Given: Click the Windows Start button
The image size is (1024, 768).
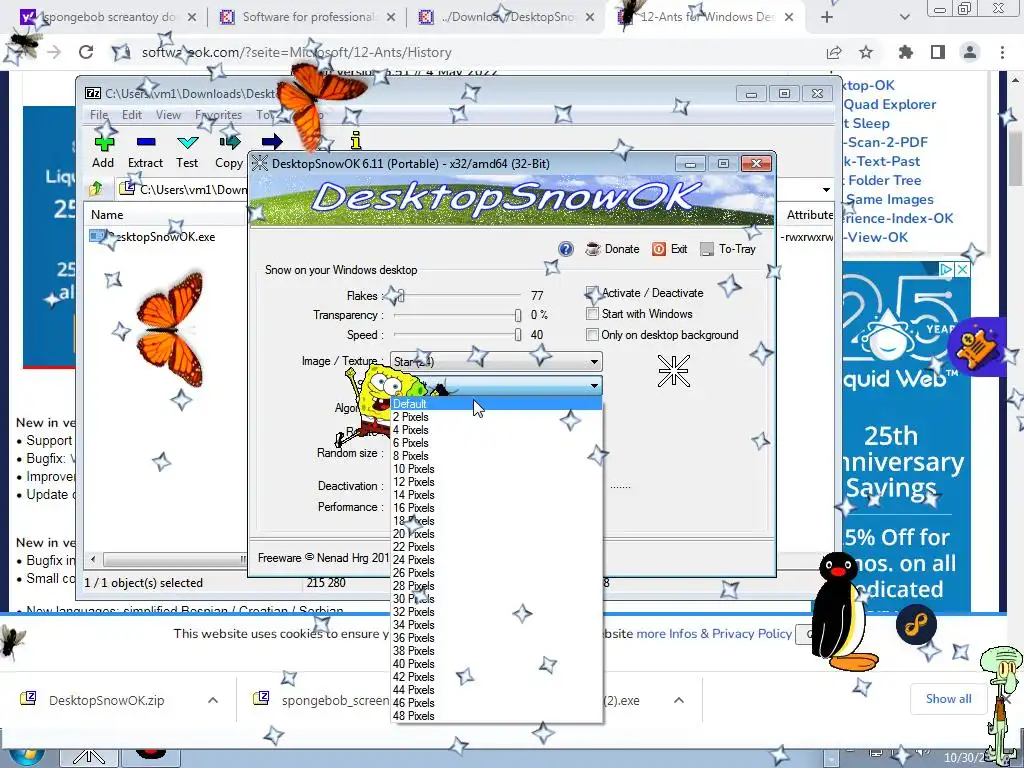Looking at the screenshot, I should pyautogui.click(x=27, y=756).
